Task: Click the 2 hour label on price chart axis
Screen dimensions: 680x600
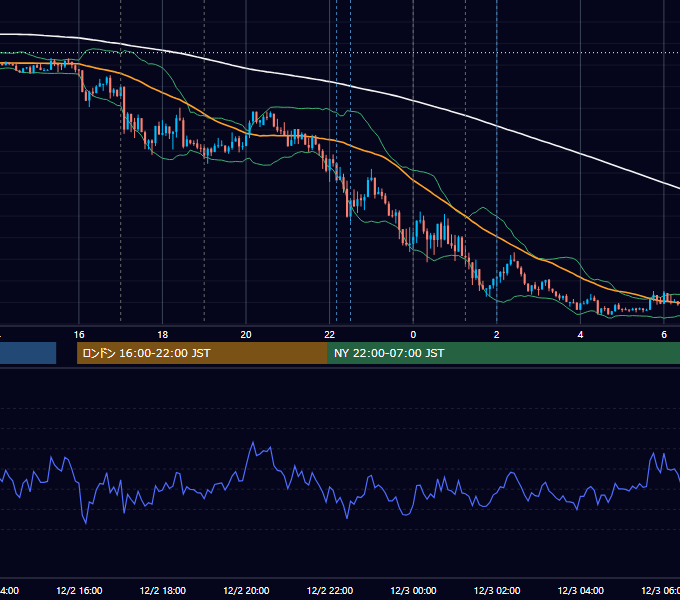Action: click(497, 335)
